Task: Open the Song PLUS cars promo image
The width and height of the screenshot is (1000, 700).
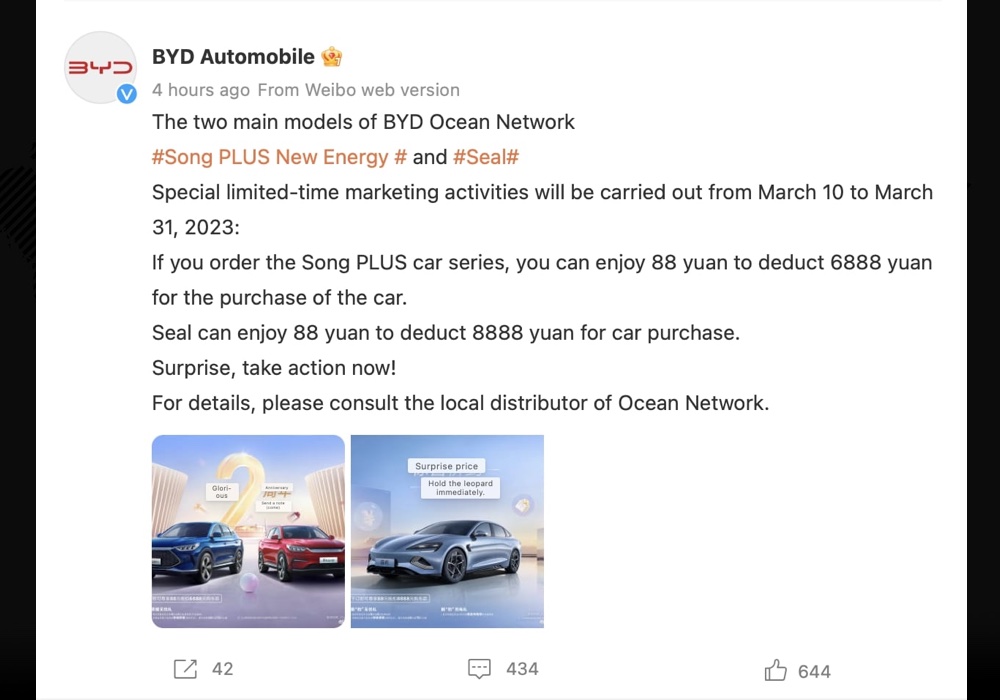Action: pos(248,531)
